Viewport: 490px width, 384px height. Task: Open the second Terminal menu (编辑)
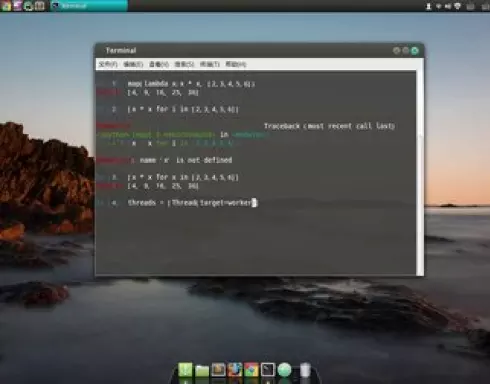tap(133, 64)
